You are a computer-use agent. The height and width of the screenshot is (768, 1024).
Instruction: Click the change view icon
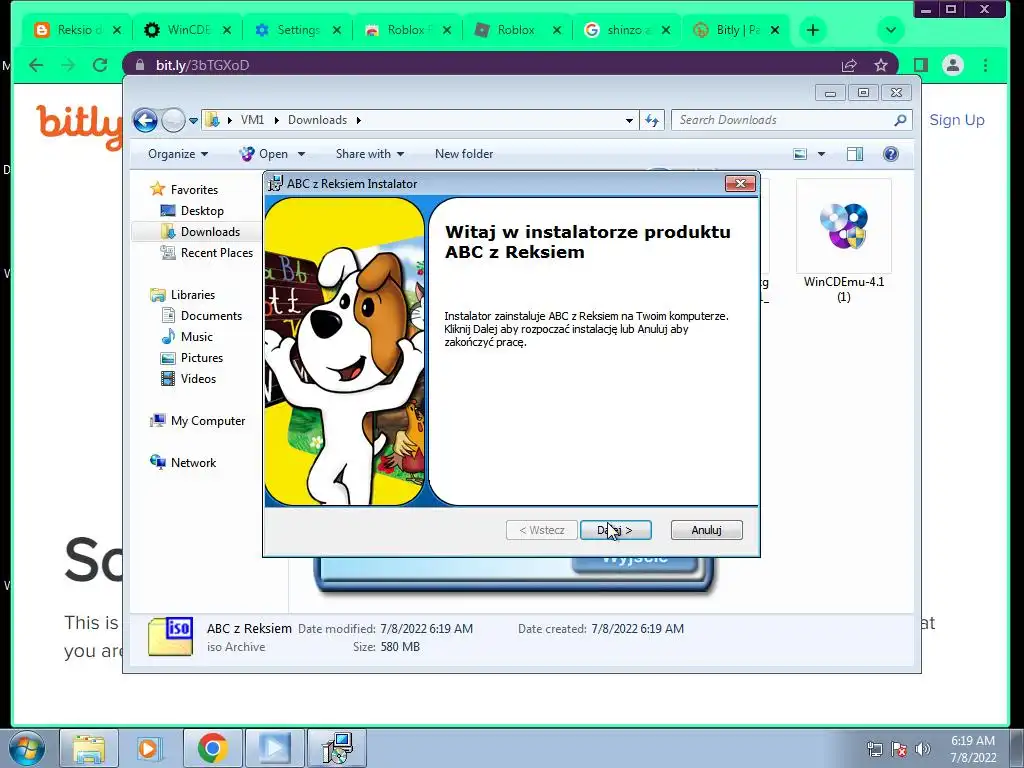800,154
